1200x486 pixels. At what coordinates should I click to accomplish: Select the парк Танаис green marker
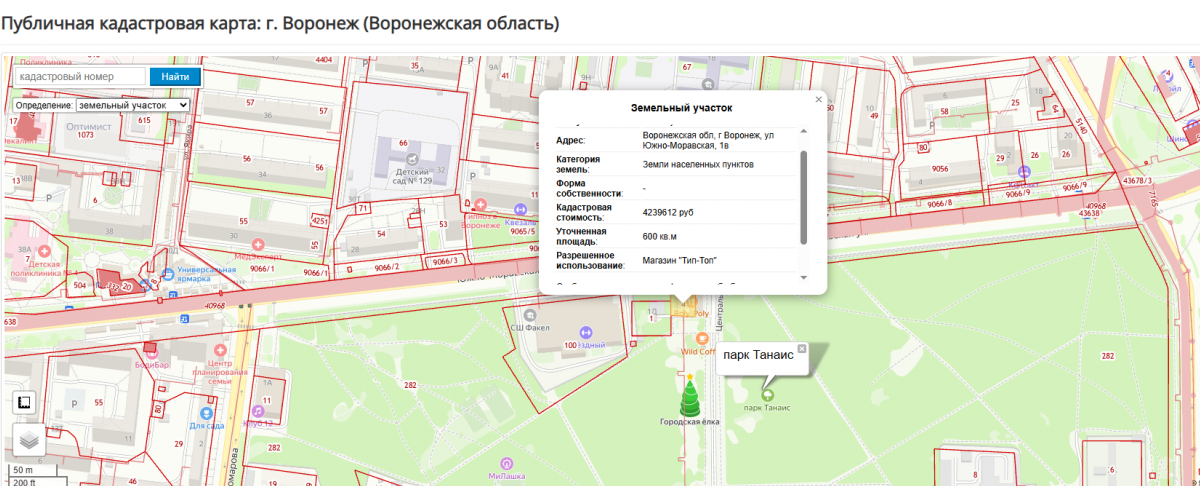(767, 393)
